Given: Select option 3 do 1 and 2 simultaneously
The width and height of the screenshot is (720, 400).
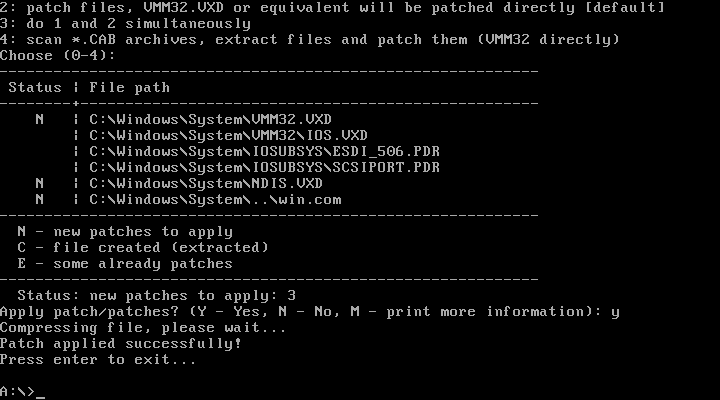Looking at the screenshot, I should tap(125, 23).
